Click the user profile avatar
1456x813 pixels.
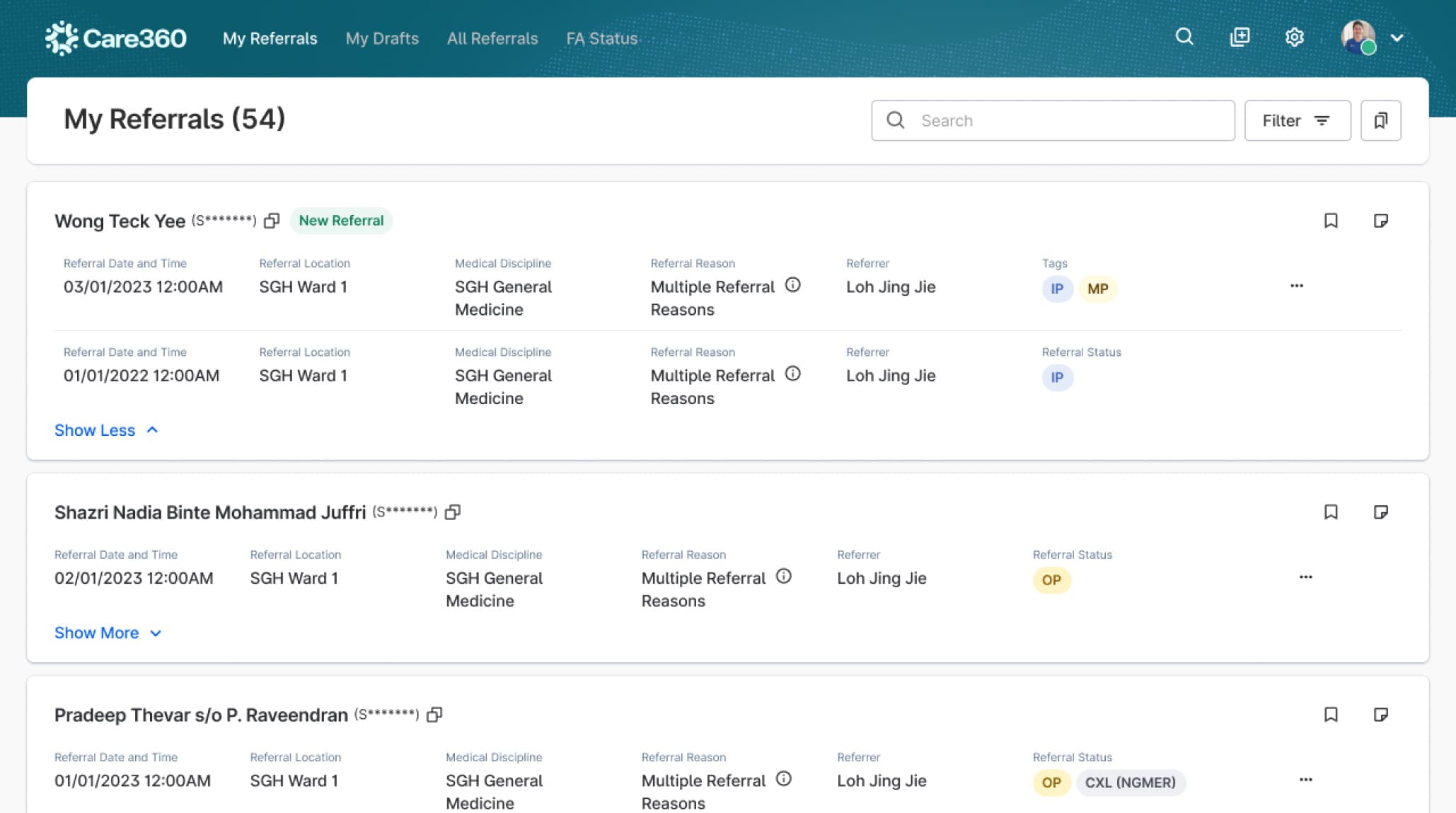[1358, 37]
